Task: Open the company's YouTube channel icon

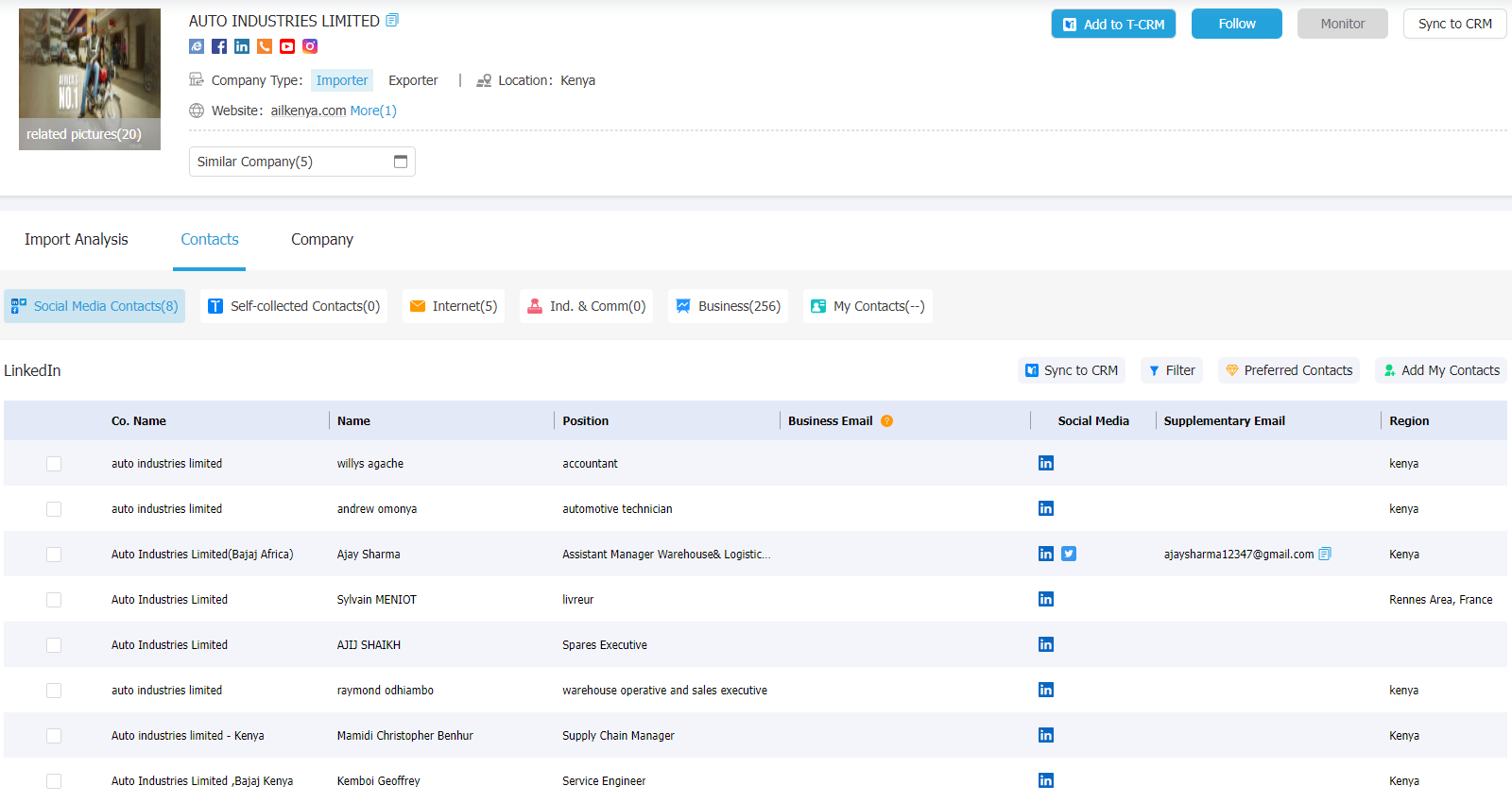Action: tap(287, 46)
